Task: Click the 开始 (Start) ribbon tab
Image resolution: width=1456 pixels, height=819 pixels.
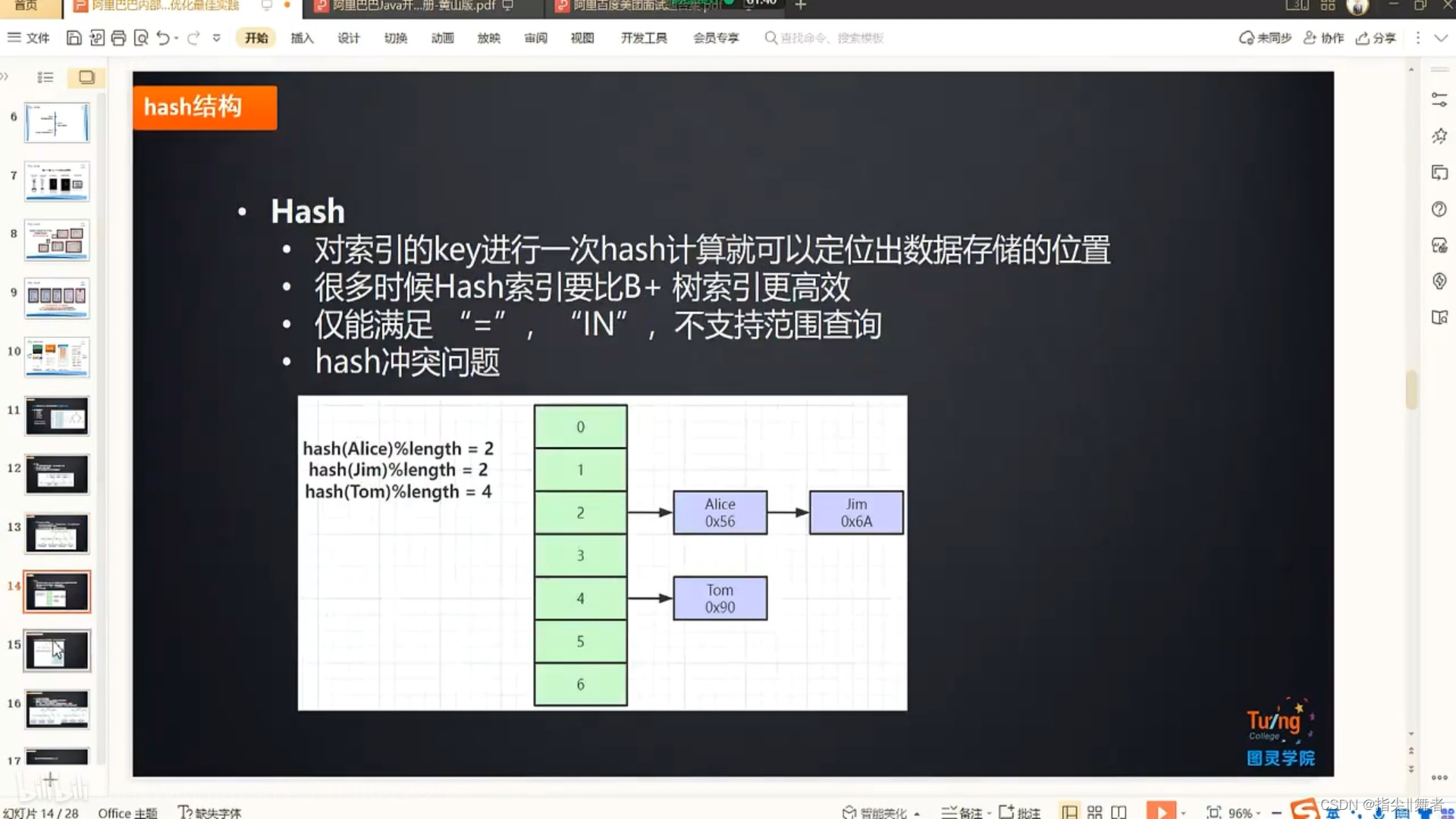Action: tap(256, 37)
